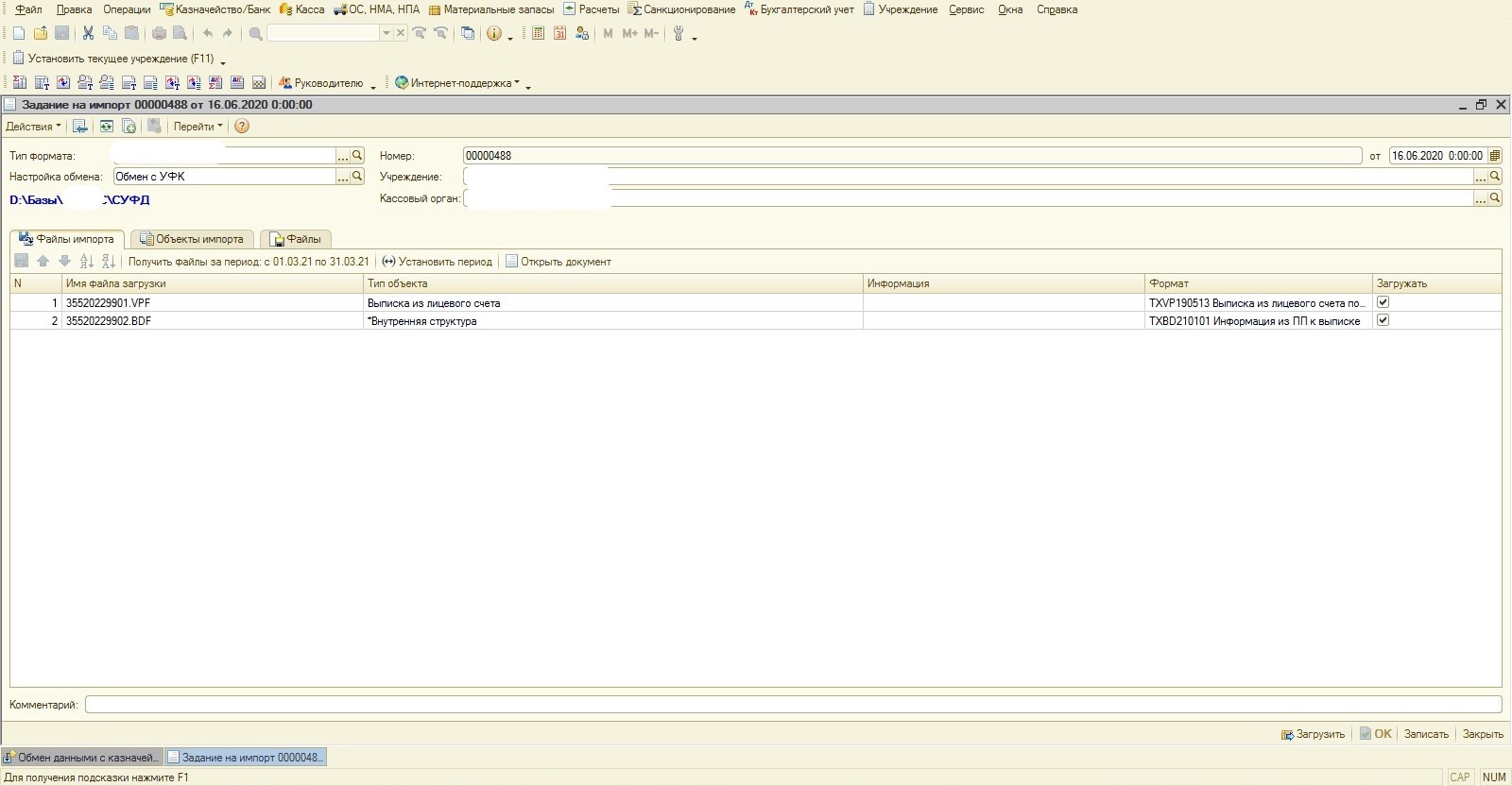Click the green move up arrow icon
1512x786 pixels.
tap(43, 262)
